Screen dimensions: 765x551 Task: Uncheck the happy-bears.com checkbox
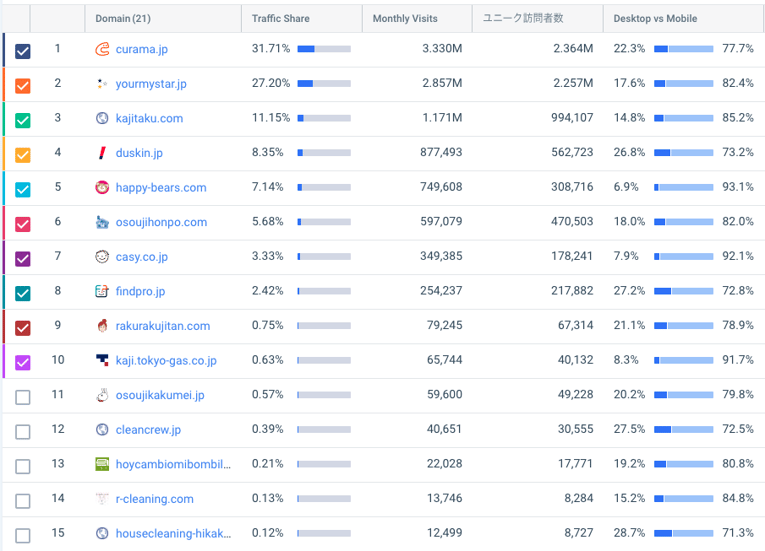22,190
